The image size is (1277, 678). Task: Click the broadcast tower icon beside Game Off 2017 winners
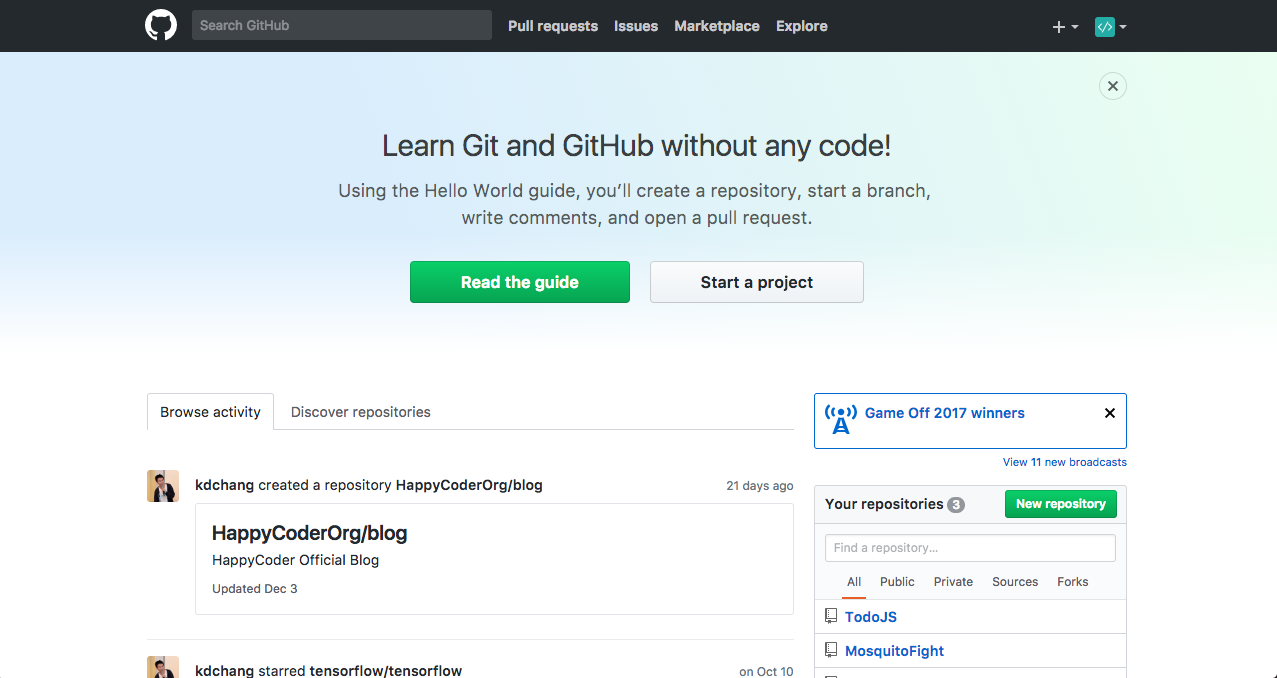click(840, 420)
